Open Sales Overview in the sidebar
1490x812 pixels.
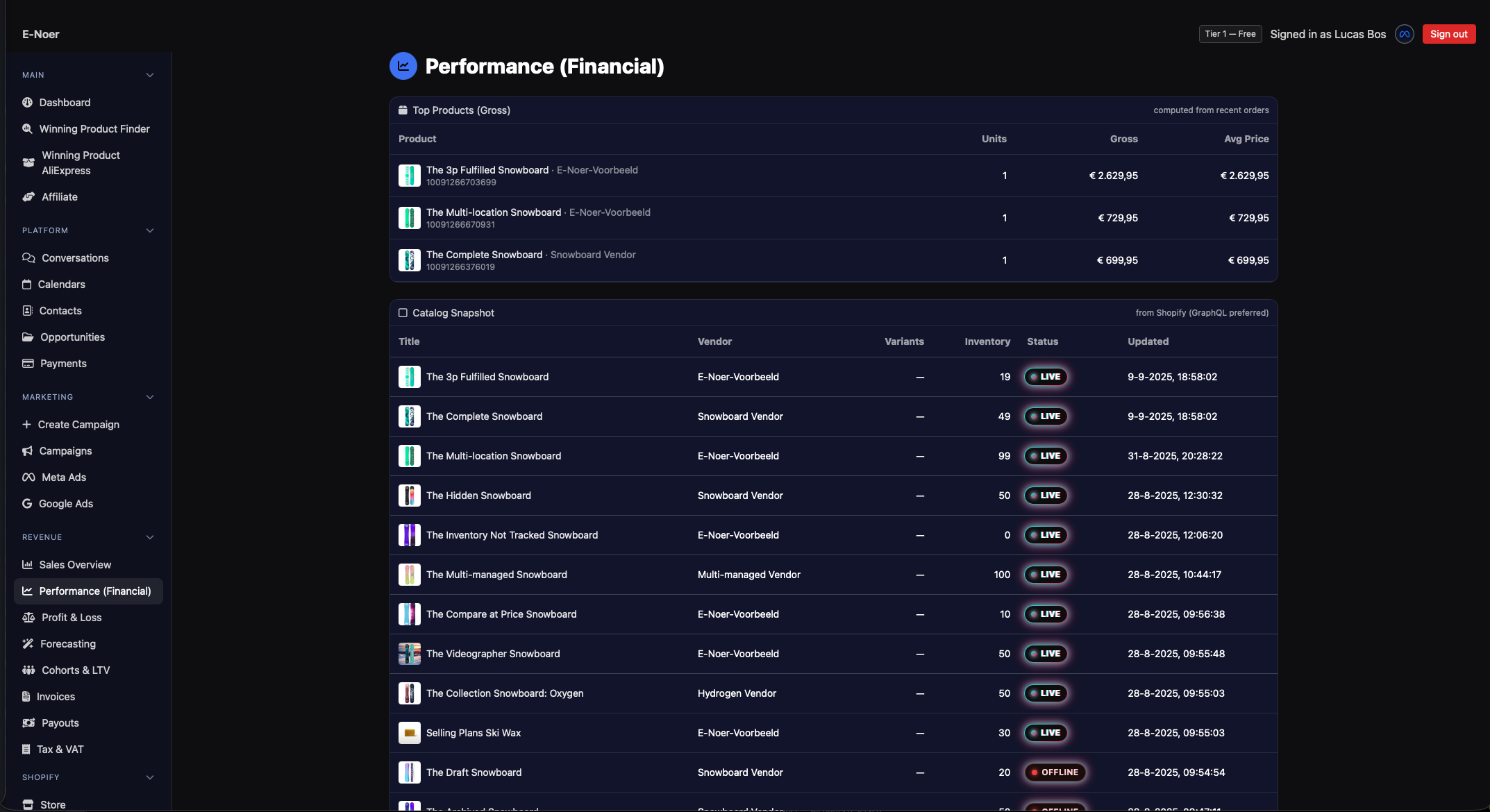75,565
